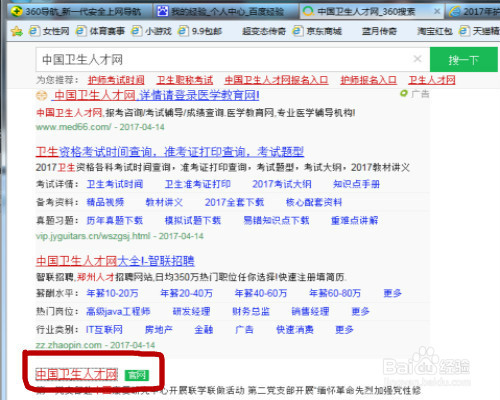Open the 年薪40-60万 salary link
Screen dimensions: 500x400
click(x=261, y=293)
